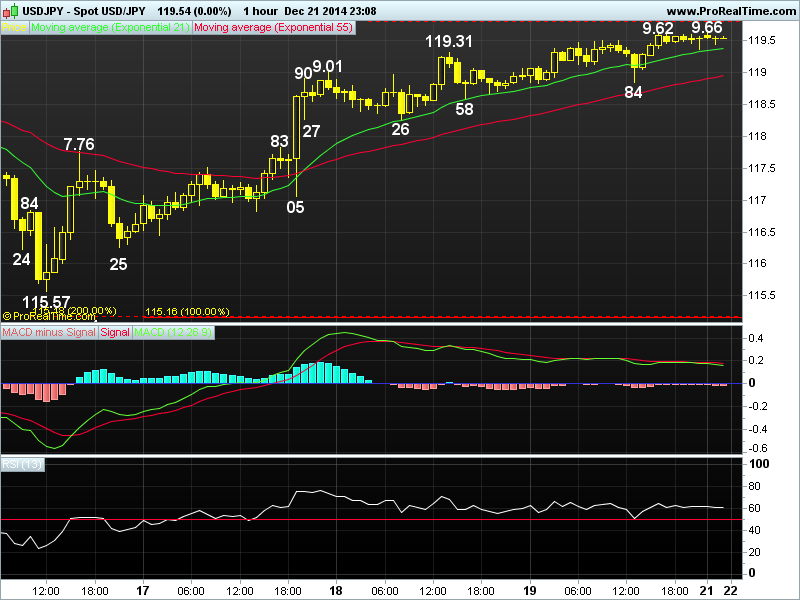Click the 9.01 peak annotation
The image size is (800, 600).
[328, 66]
